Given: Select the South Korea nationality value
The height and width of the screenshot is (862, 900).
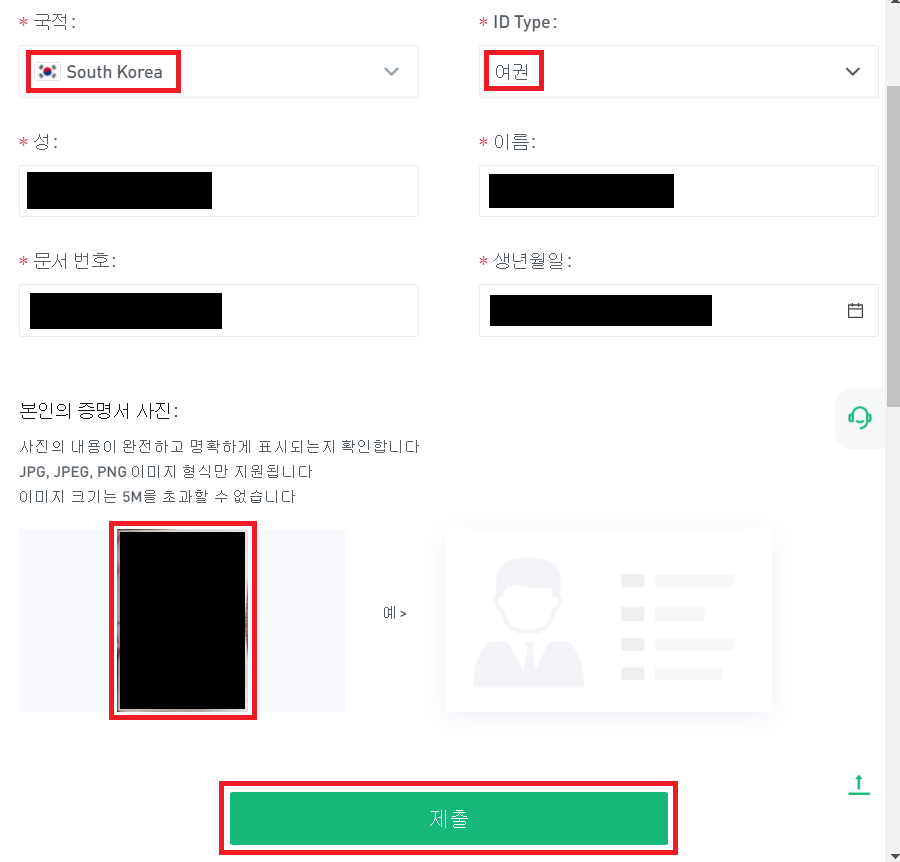Looking at the screenshot, I should coord(114,72).
